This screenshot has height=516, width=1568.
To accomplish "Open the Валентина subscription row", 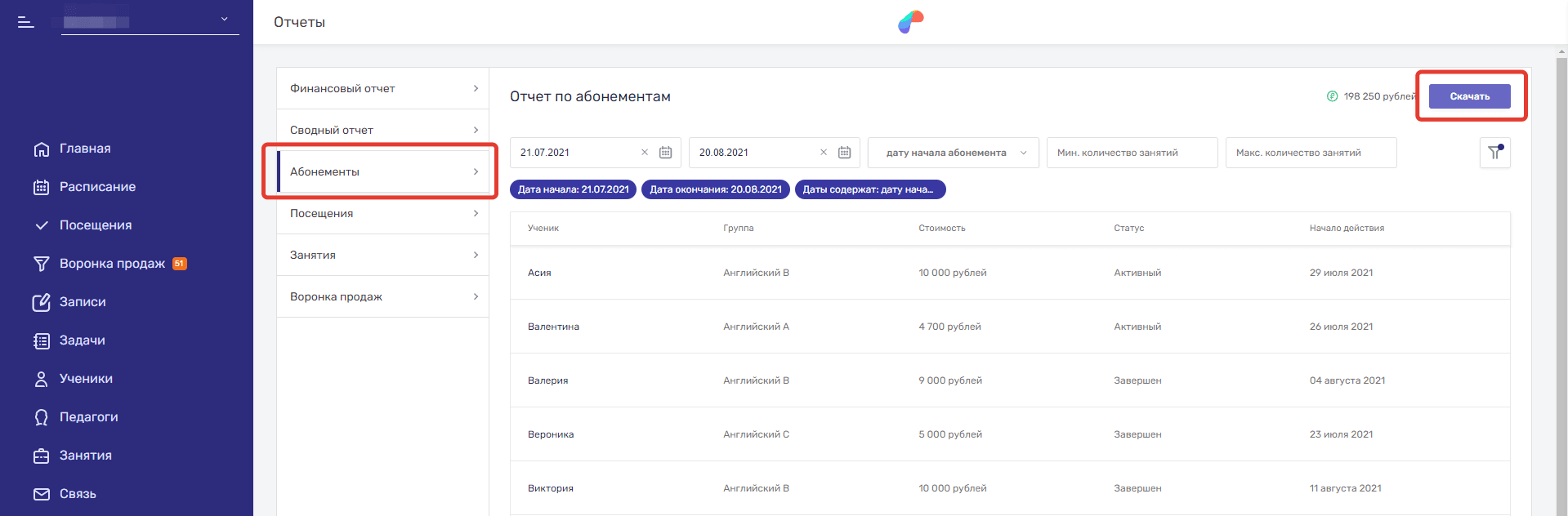I will (1009, 327).
